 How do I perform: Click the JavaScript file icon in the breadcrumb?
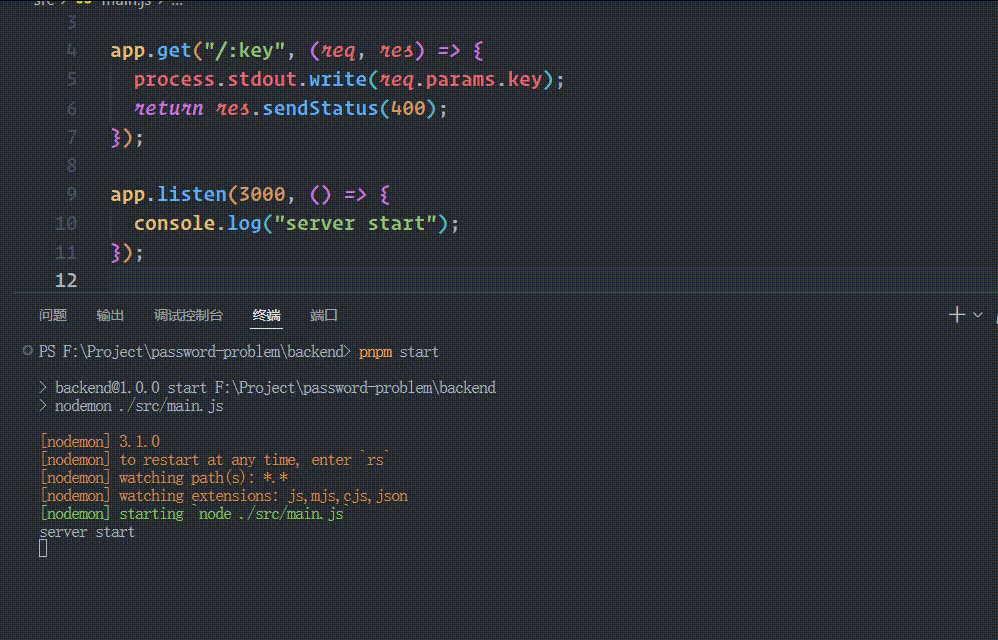(x=85, y=4)
